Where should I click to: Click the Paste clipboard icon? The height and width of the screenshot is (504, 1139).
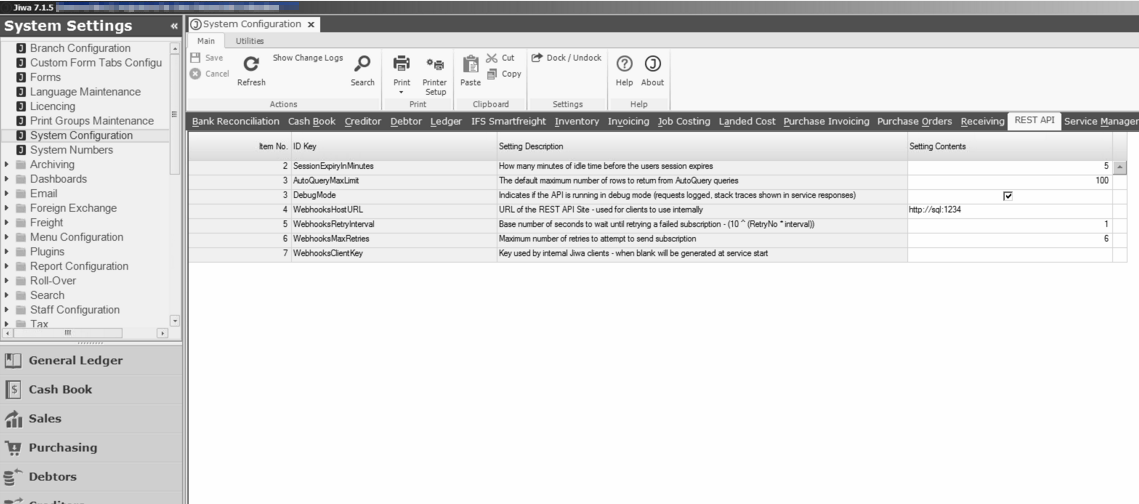(470, 66)
